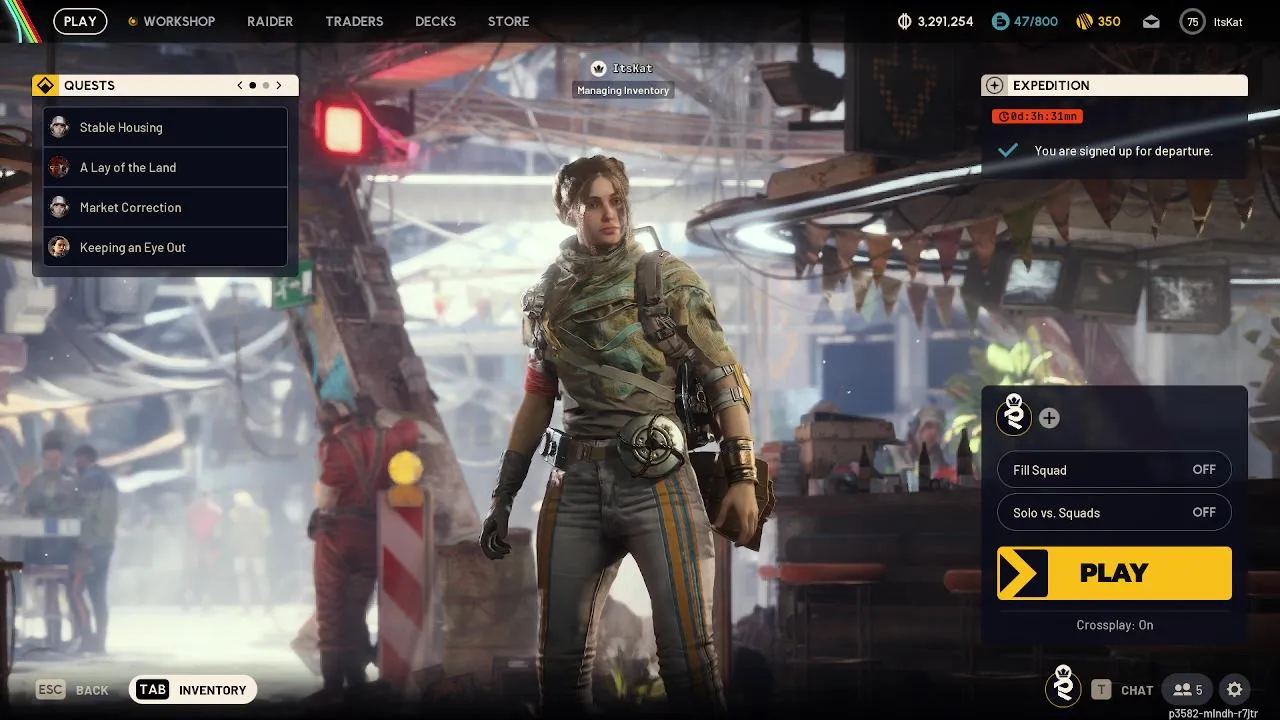This screenshot has height=720, width=1280.
Task: Go to previous quests page arrow
Action: click(240, 85)
